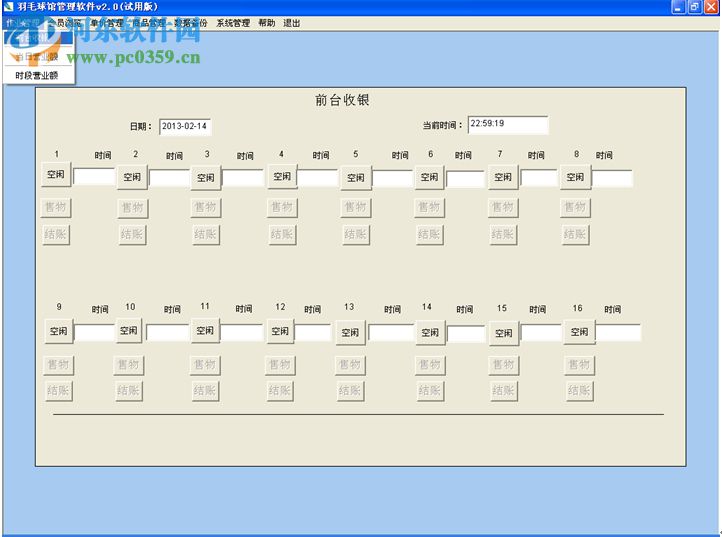
Task: Open the 系统管理 menu
Action: 233,23
